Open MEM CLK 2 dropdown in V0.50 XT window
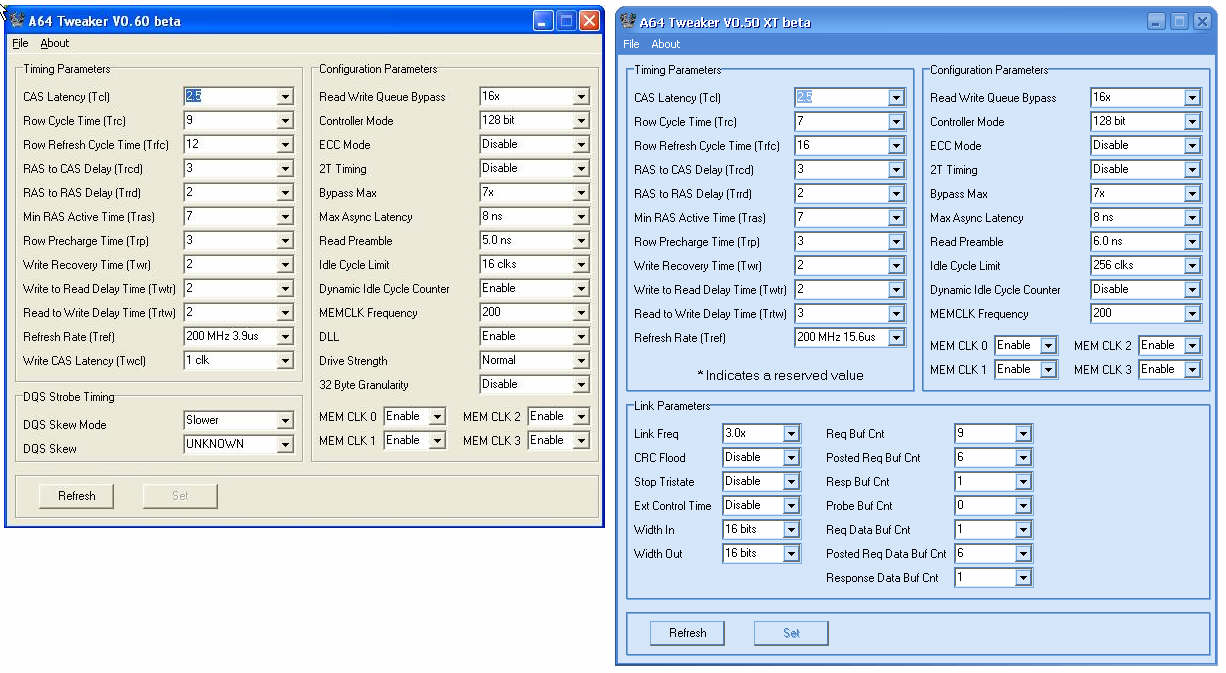This screenshot has width=1226, height=673. coord(1192,346)
